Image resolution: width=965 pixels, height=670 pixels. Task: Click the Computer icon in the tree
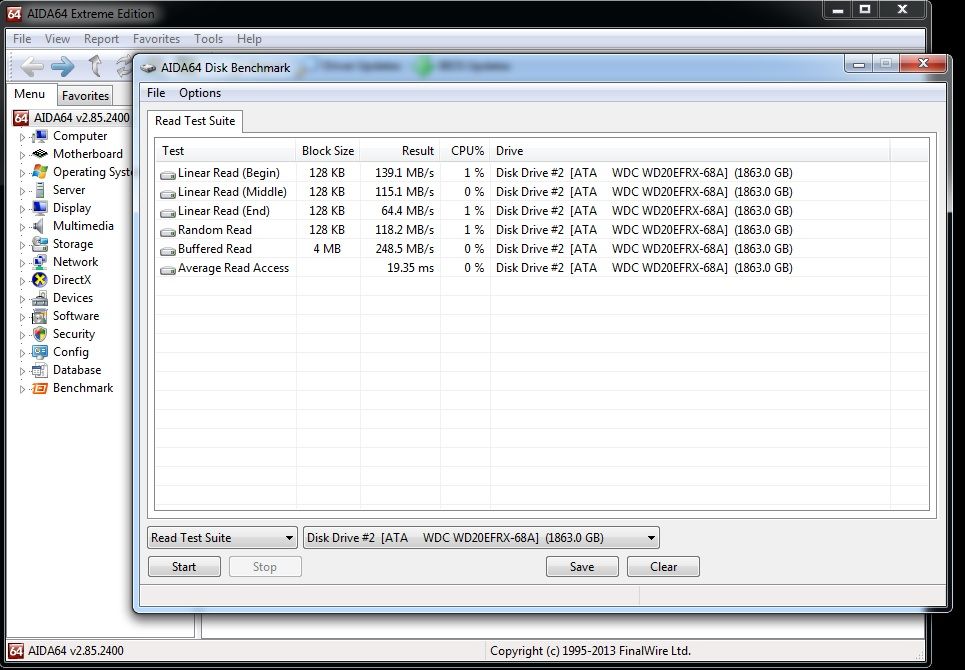click(x=39, y=136)
